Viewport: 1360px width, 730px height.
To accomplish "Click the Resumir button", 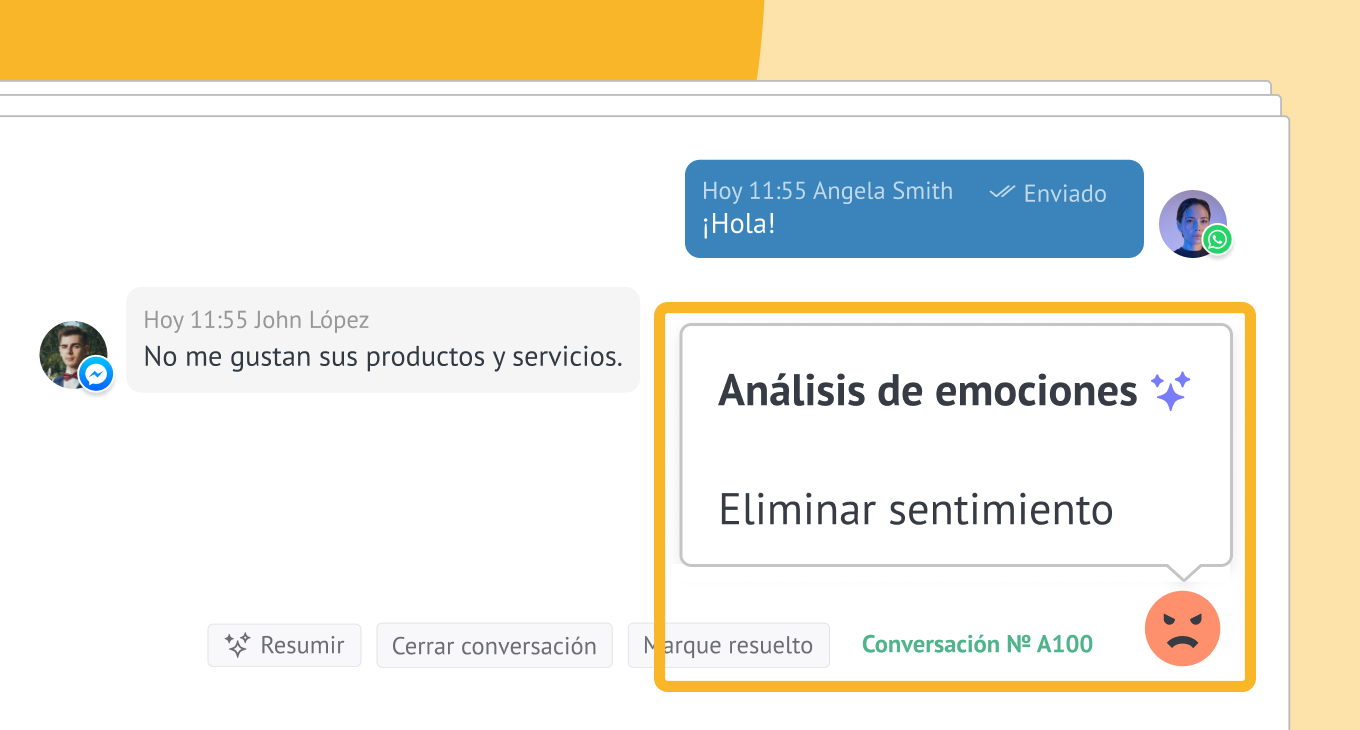I will point(284,645).
